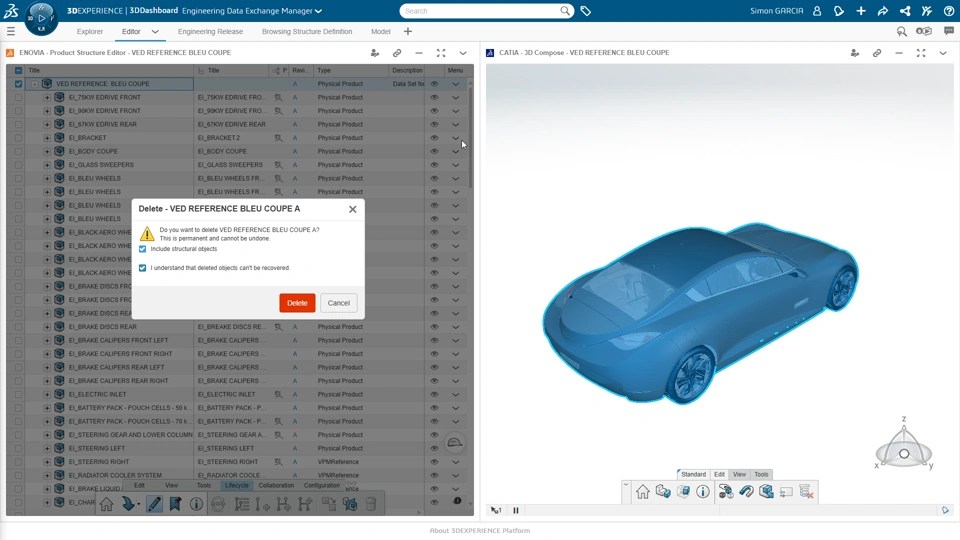Image resolution: width=960 pixels, height=540 pixels.
Task: Open the hamburger menu at top left
Action: [x=11, y=31]
